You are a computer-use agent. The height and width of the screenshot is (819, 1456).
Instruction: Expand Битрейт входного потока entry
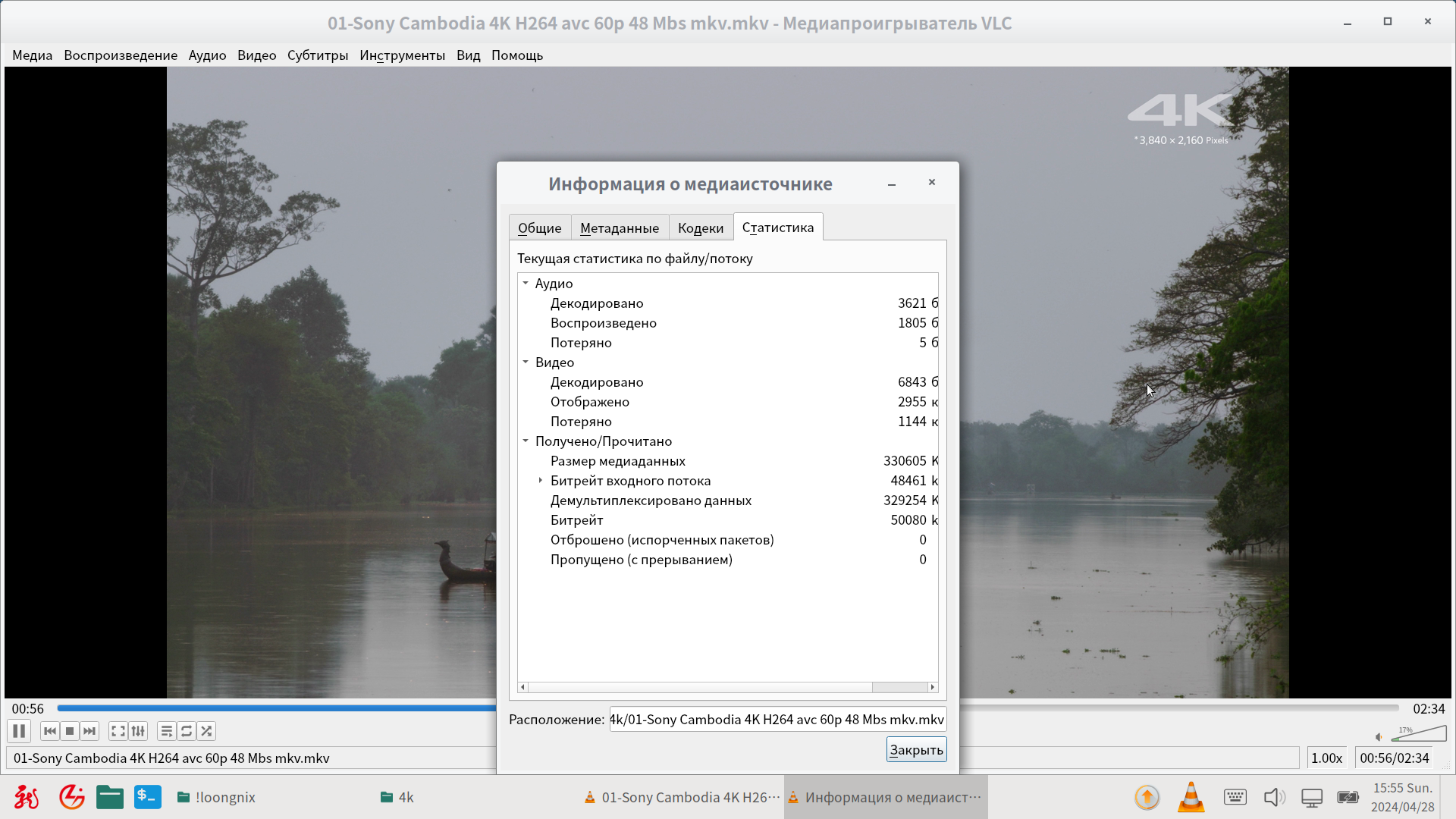coord(540,480)
